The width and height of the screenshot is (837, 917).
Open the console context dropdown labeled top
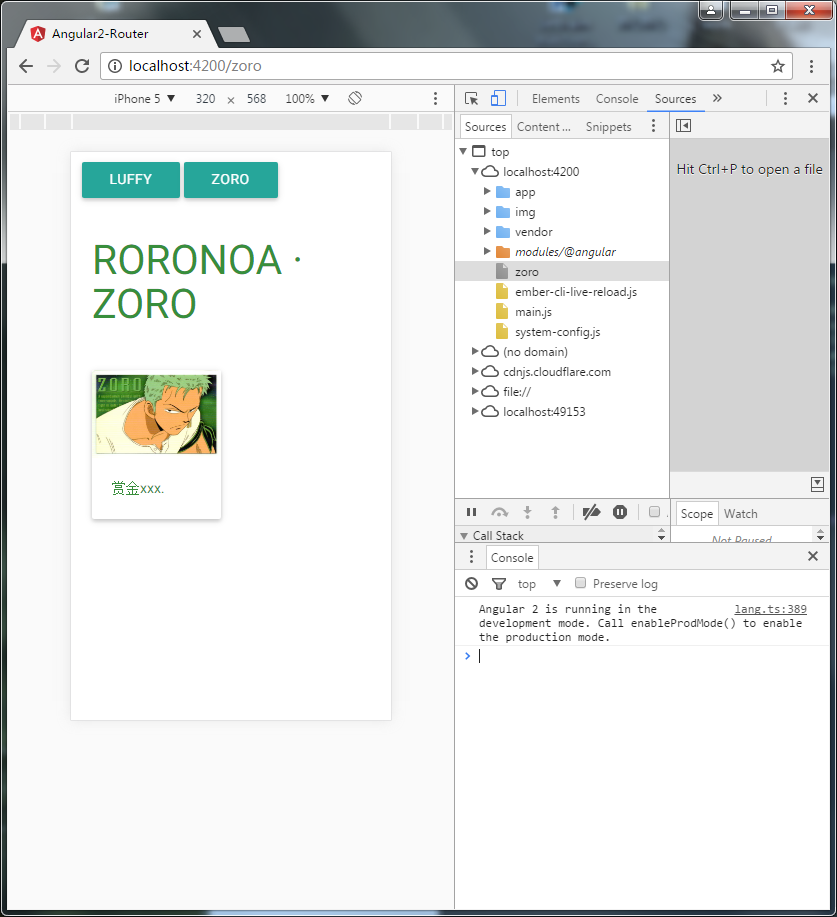point(539,584)
